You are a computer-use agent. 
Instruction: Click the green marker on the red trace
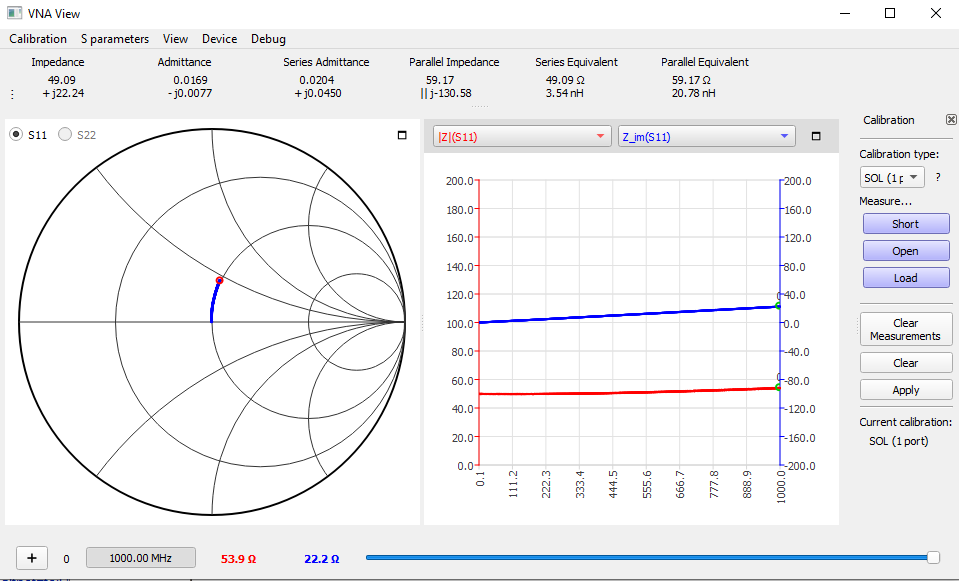point(779,387)
